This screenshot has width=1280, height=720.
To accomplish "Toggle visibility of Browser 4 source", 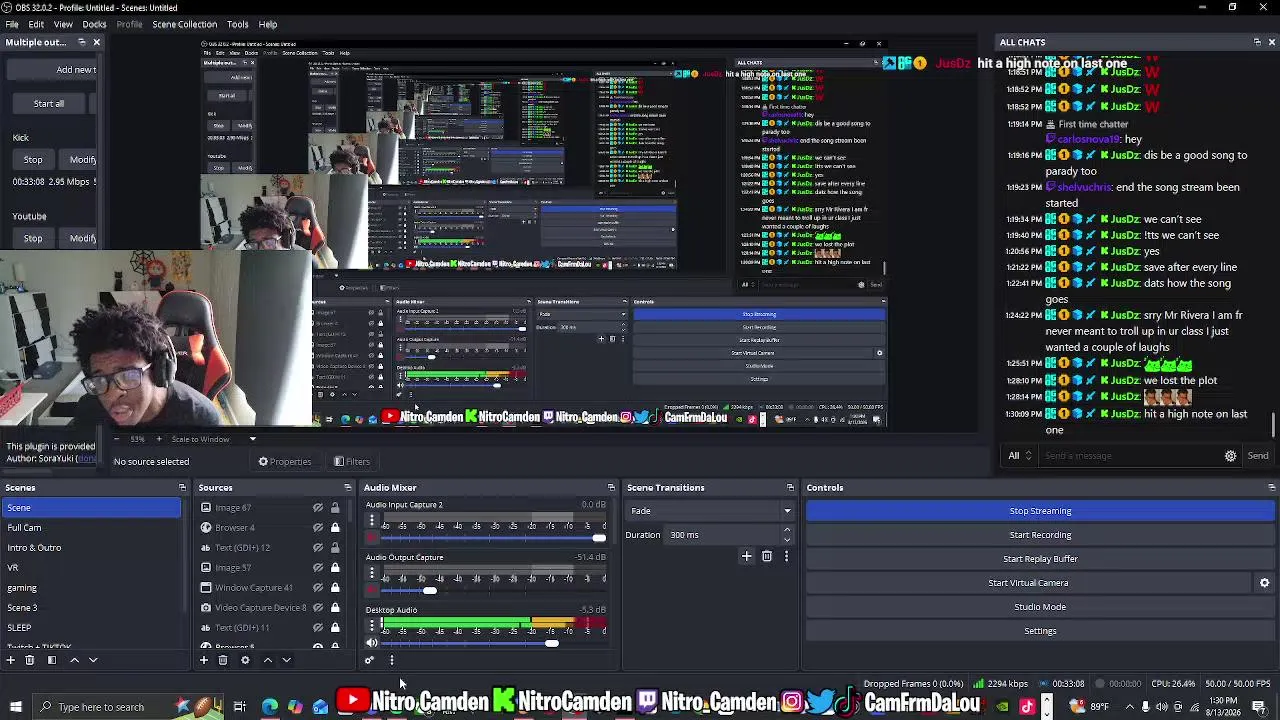I will [x=318, y=528].
